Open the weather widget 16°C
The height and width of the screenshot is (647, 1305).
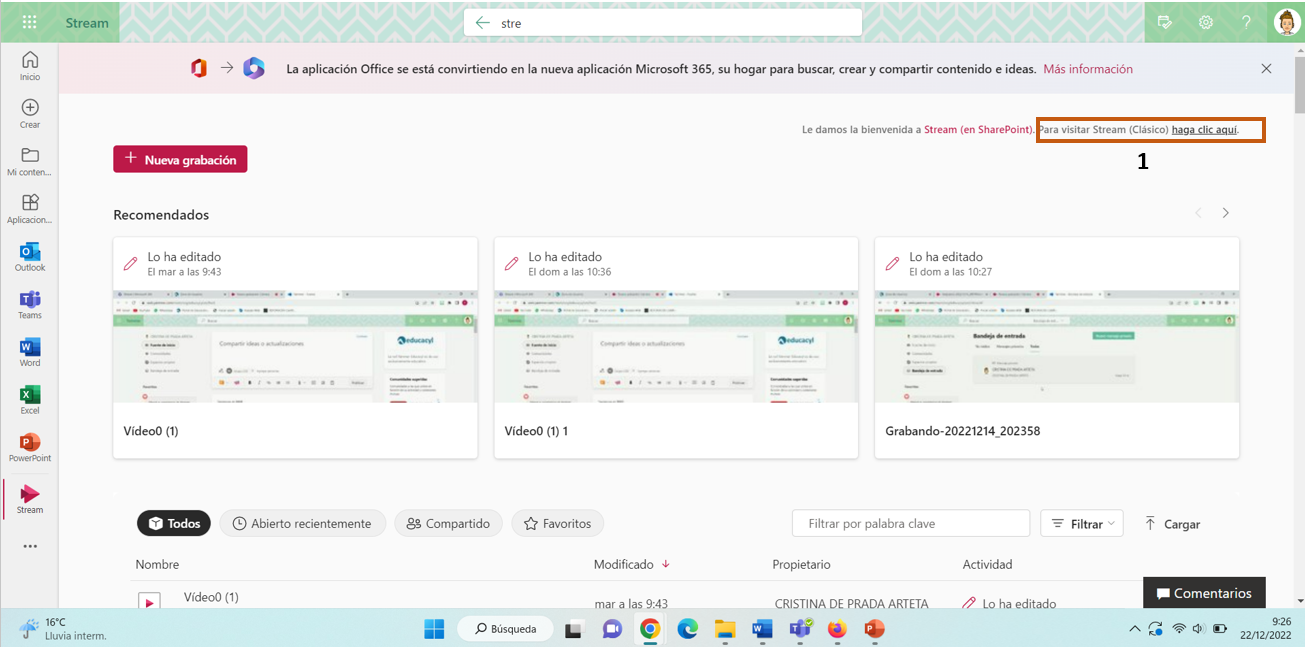point(62,629)
